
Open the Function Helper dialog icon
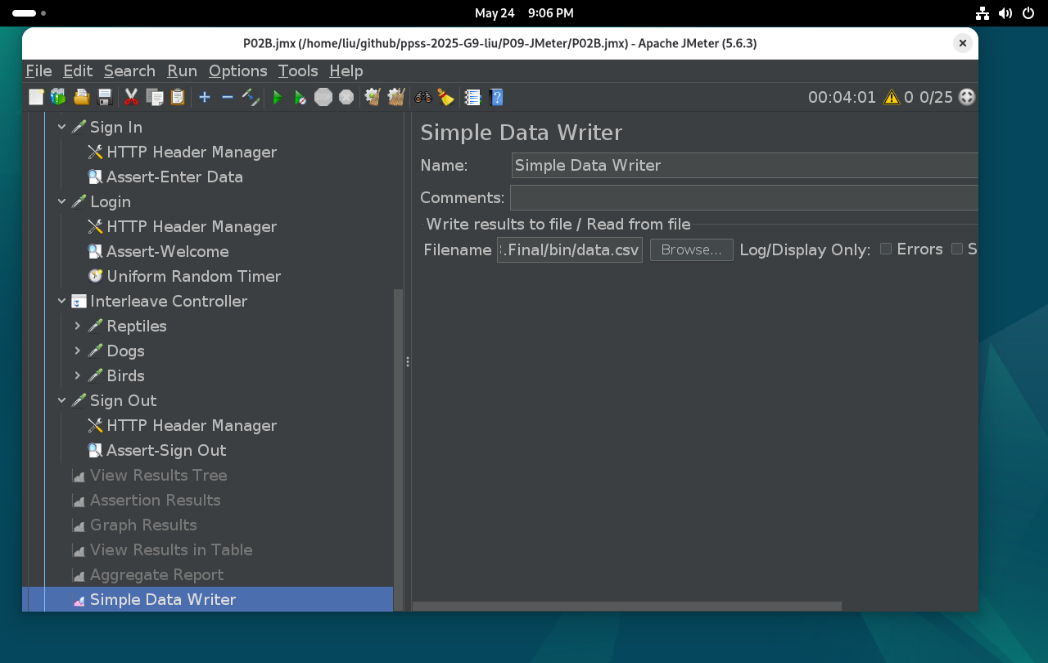pos(473,97)
